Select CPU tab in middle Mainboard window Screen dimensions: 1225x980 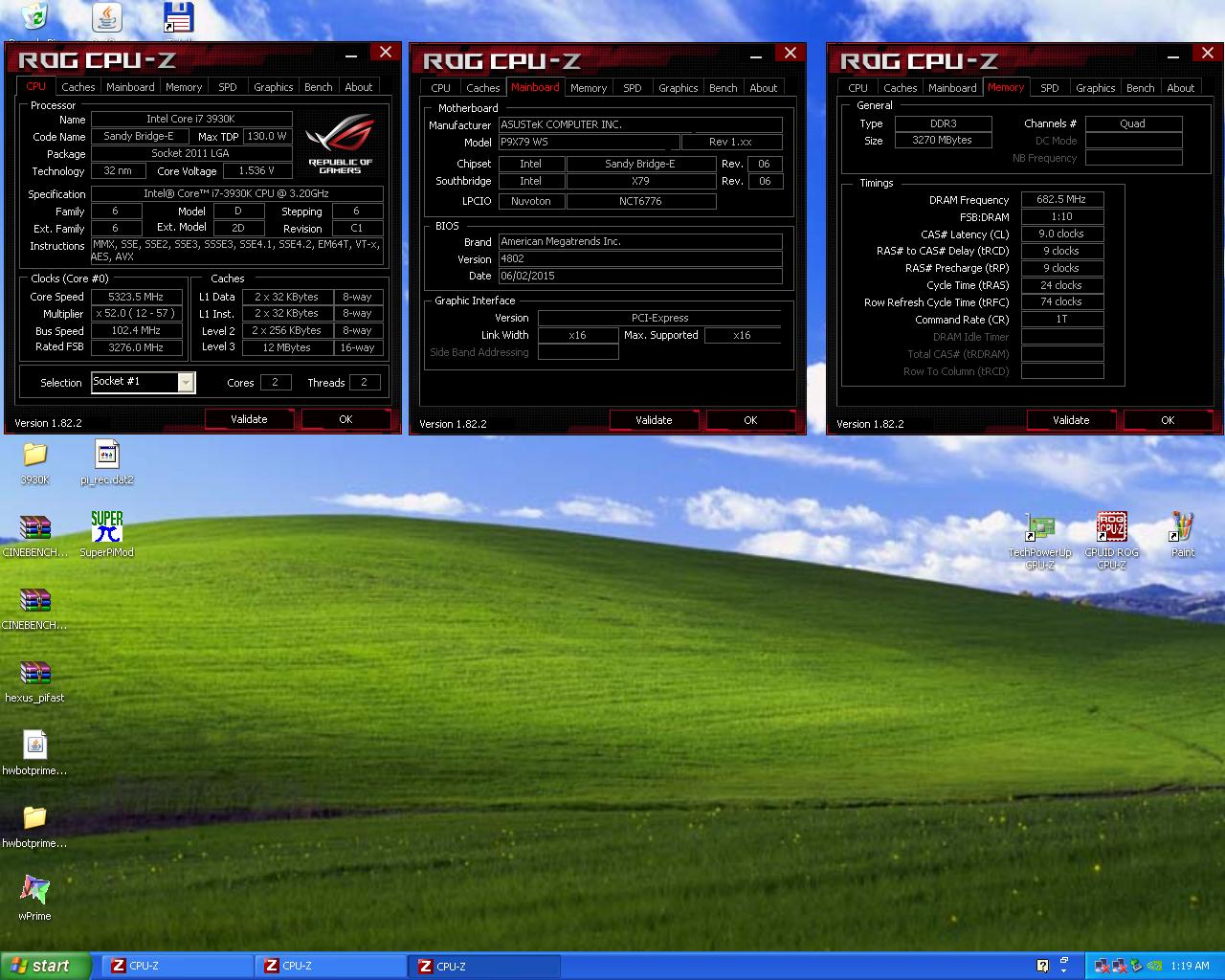(441, 87)
